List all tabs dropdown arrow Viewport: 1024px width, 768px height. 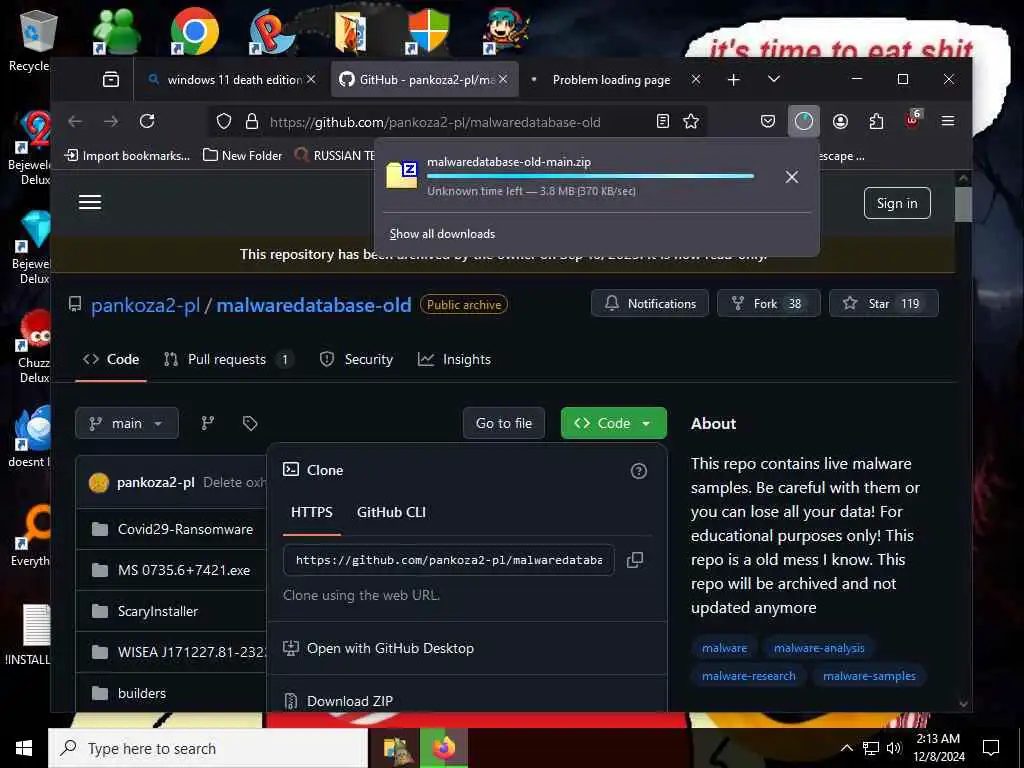click(x=774, y=80)
